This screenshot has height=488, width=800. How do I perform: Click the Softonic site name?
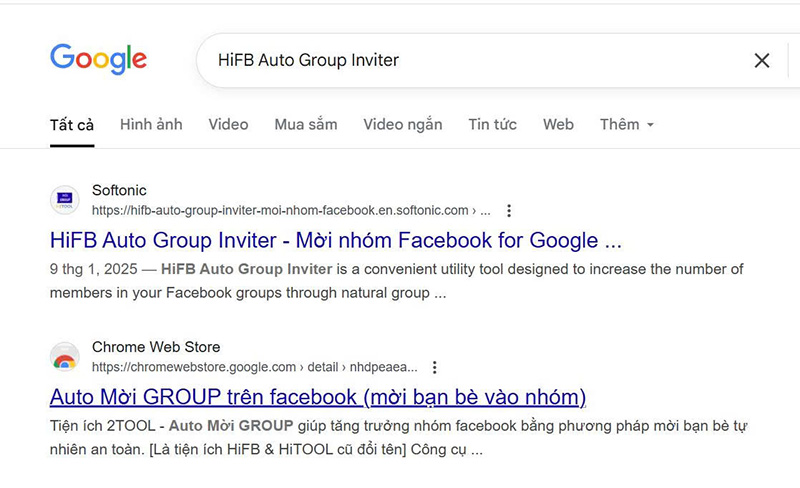tap(119, 190)
